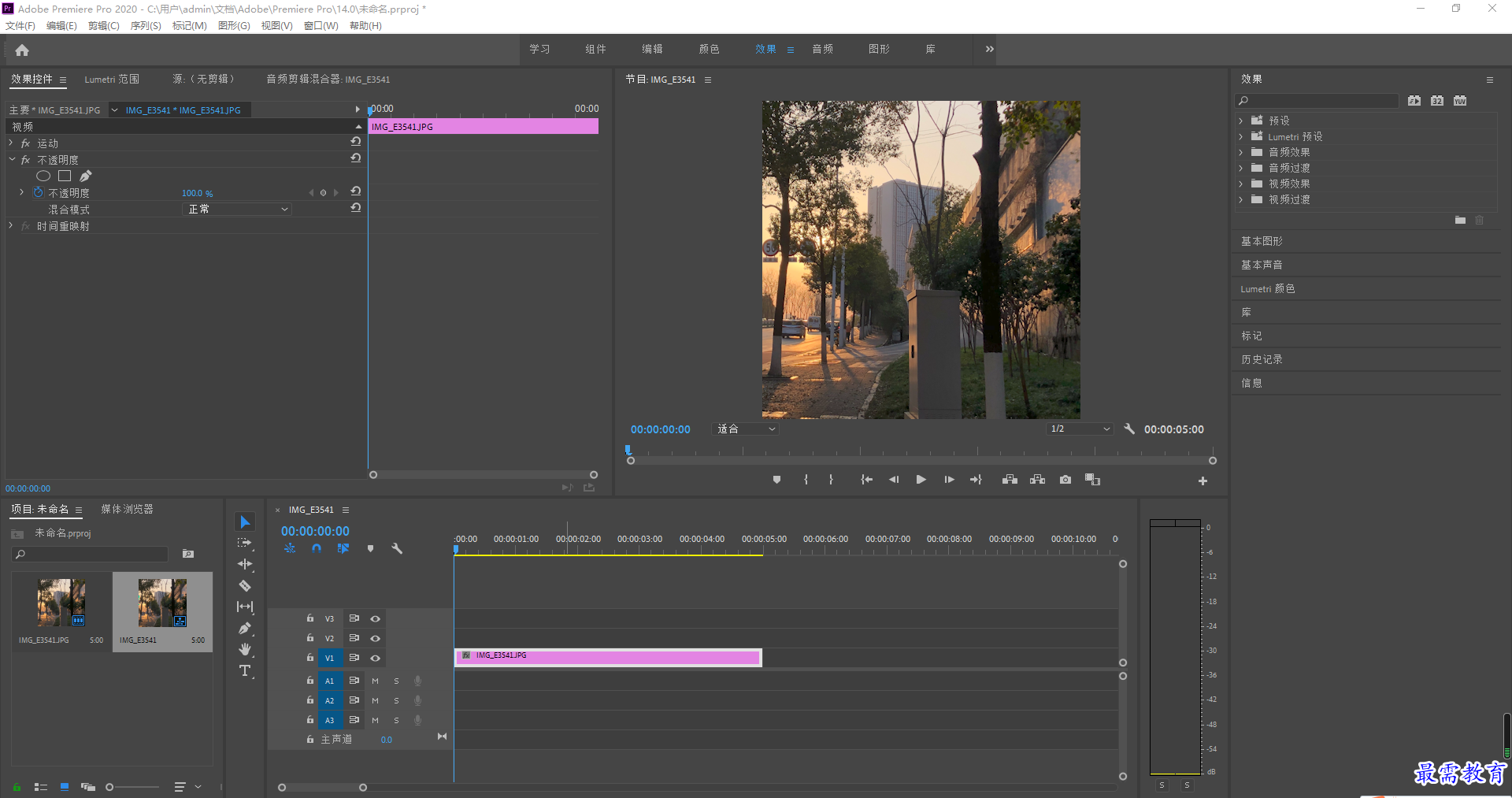Open the Lumetri 范围 tab
The image size is (1512, 798).
pyautogui.click(x=112, y=79)
